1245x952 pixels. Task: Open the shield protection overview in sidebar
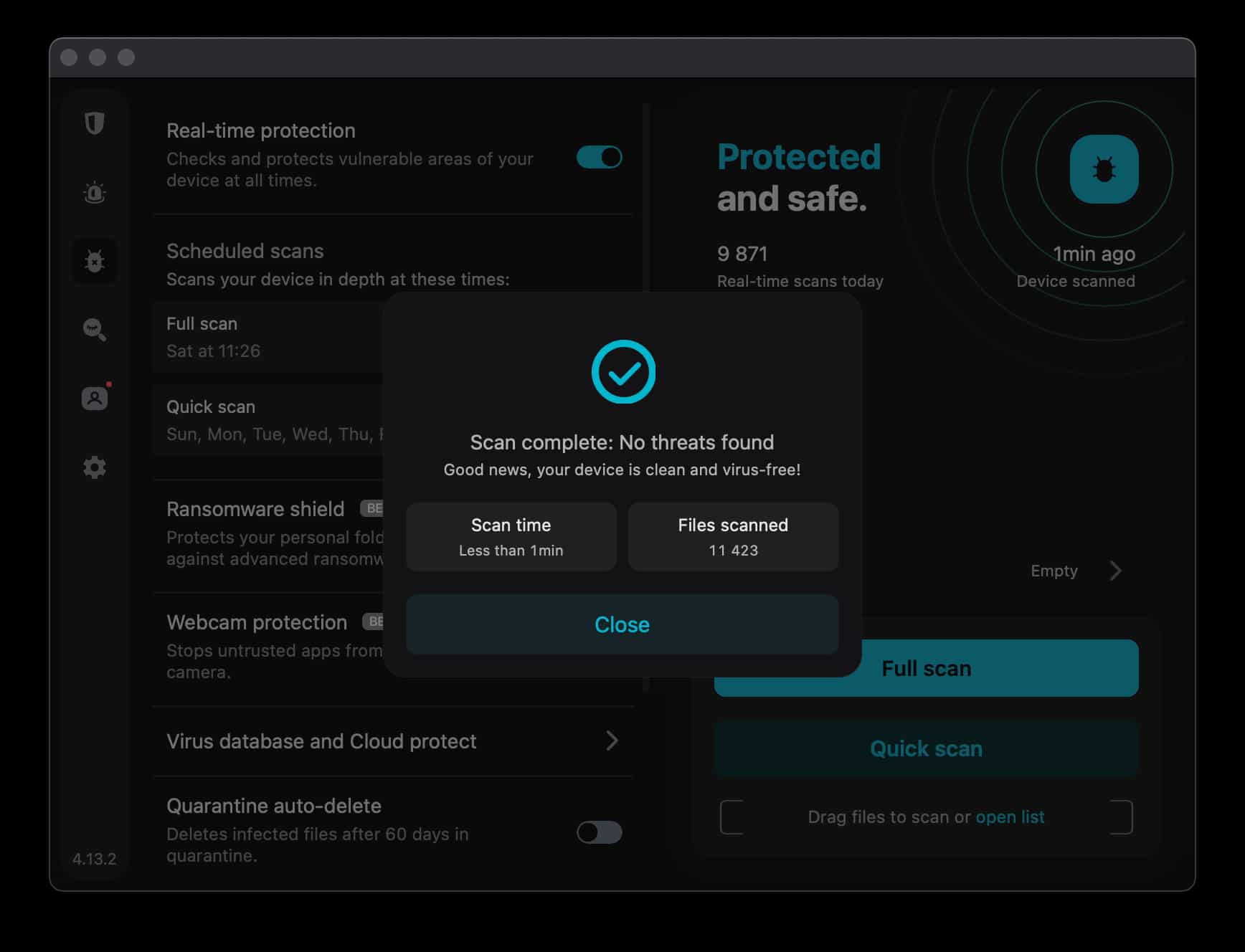pyautogui.click(x=94, y=123)
